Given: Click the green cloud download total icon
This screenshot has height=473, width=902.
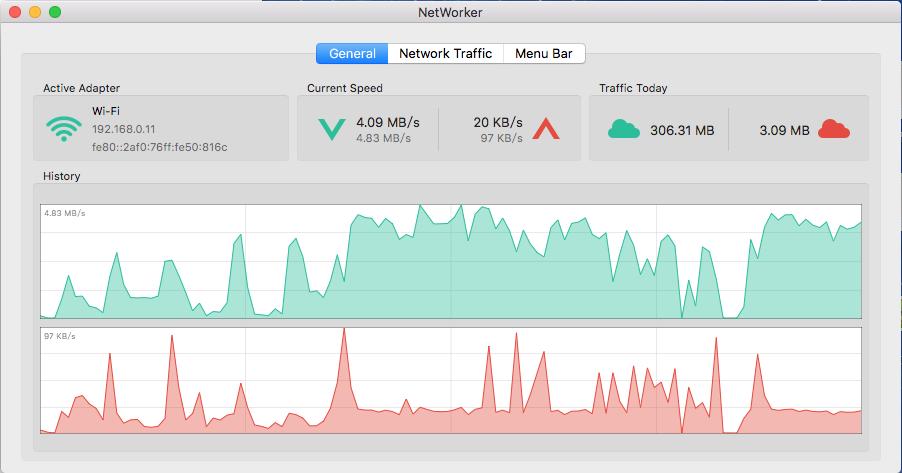Looking at the screenshot, I should [623, 129].
